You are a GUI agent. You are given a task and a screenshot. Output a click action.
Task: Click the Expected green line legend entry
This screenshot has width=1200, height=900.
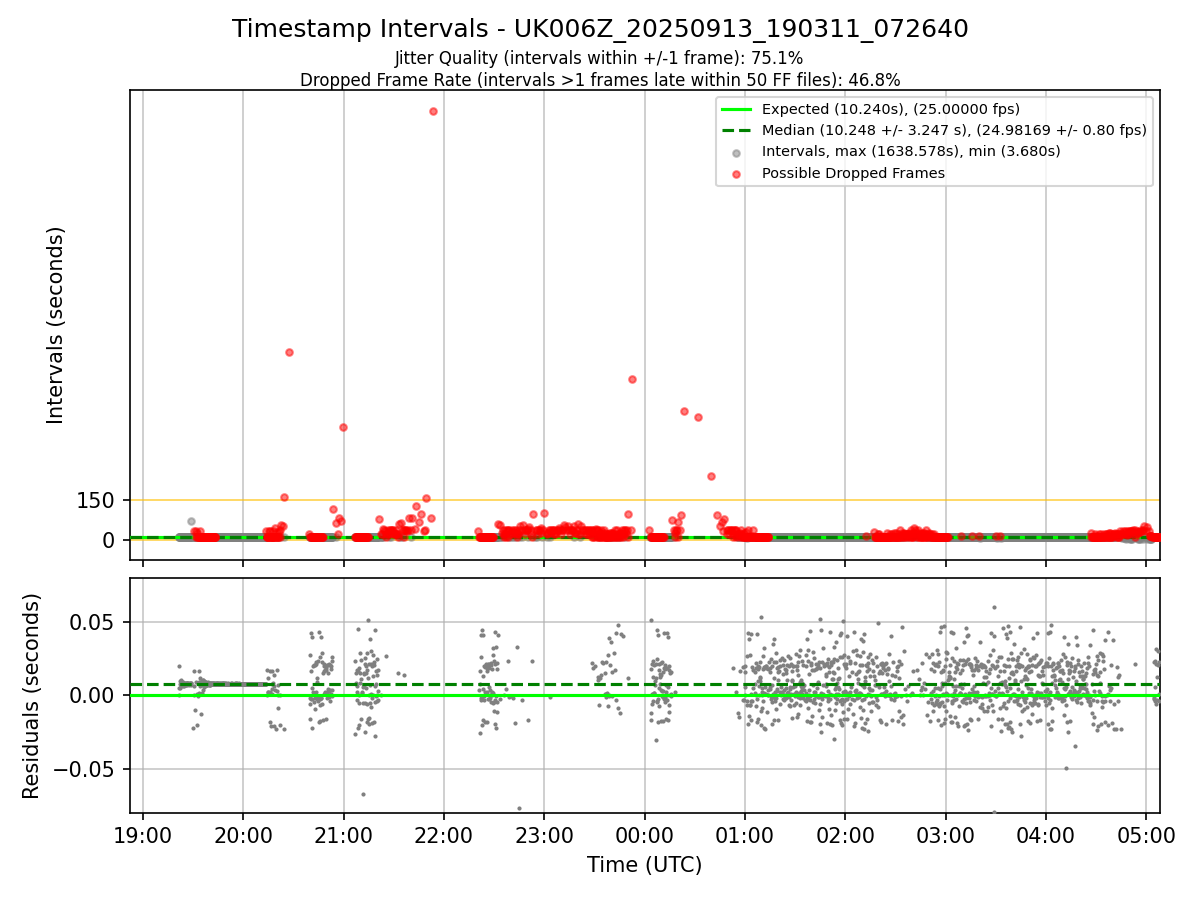pyautogui.click(x=870, y=109)
